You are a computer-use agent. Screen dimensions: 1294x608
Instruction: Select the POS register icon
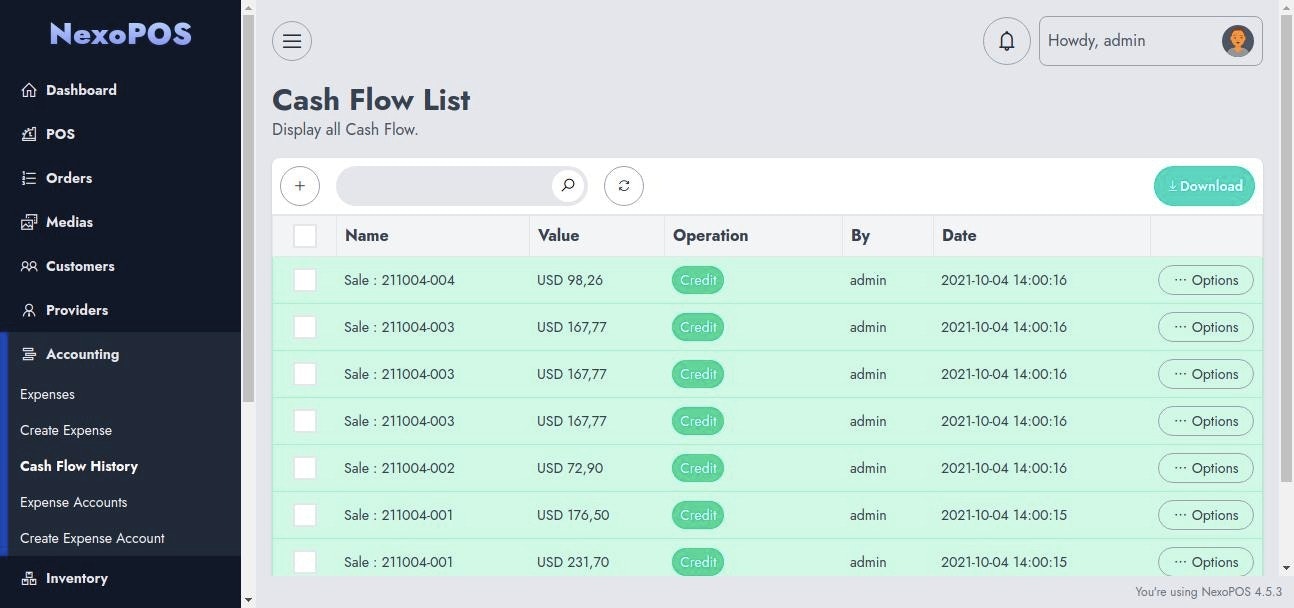[30, 134]
